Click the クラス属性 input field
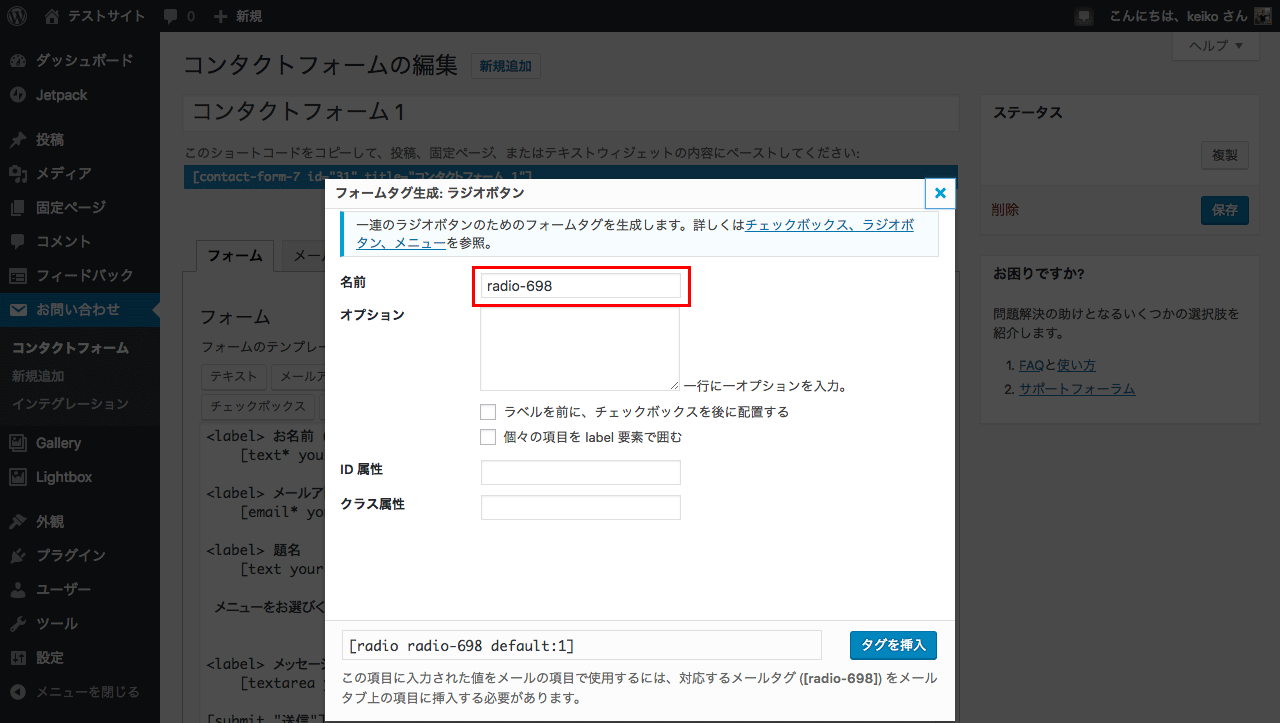Viewport: 1280px width, 723px height. pos(581,507)
